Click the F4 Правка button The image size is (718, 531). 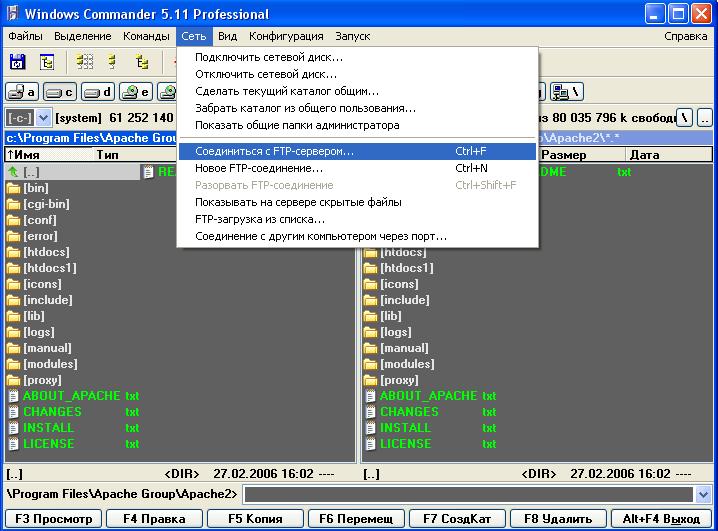click(x=154, y=519)
